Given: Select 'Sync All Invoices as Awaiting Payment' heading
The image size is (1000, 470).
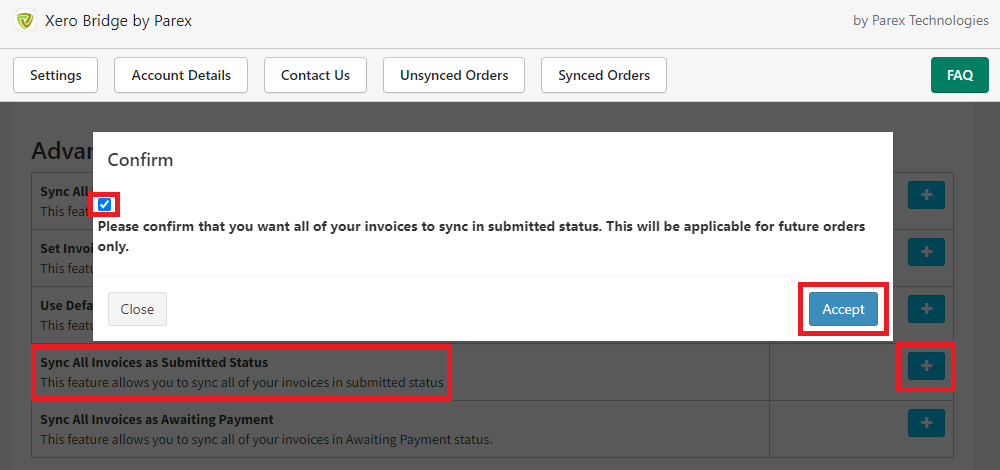Looking at the screenshot, I should (157, 420).
